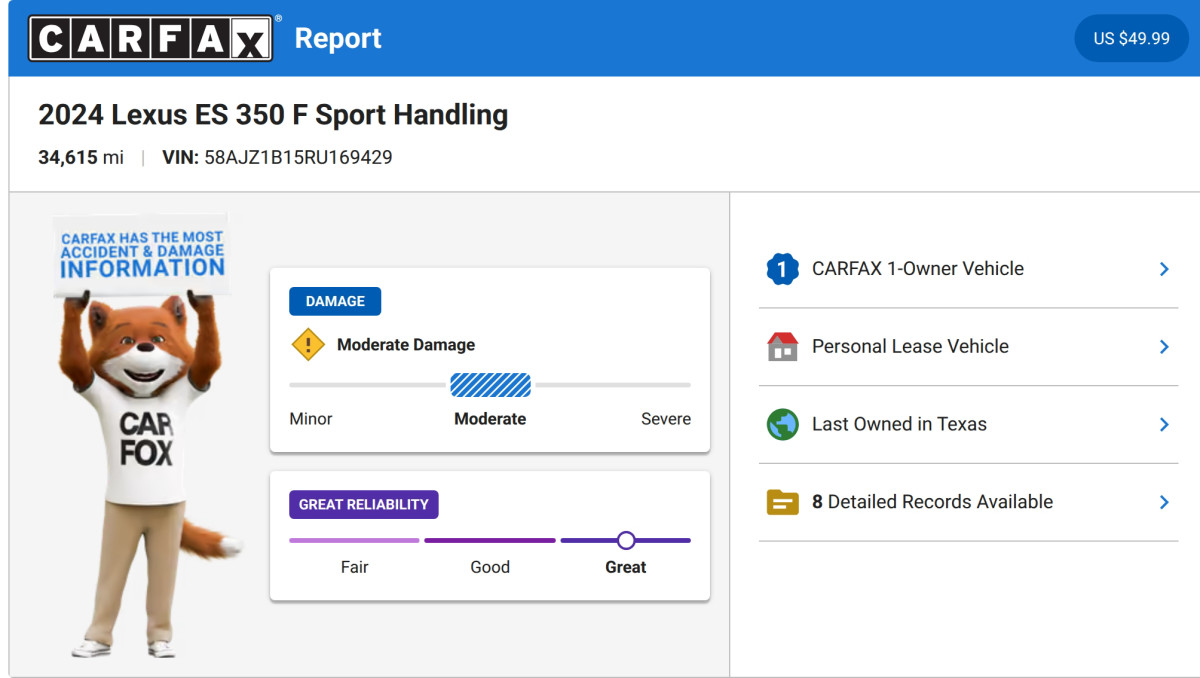Expand the Personal Lease Vehicle chevron
This screenshot has width=1200, height=678.
tap(1164, 347)
